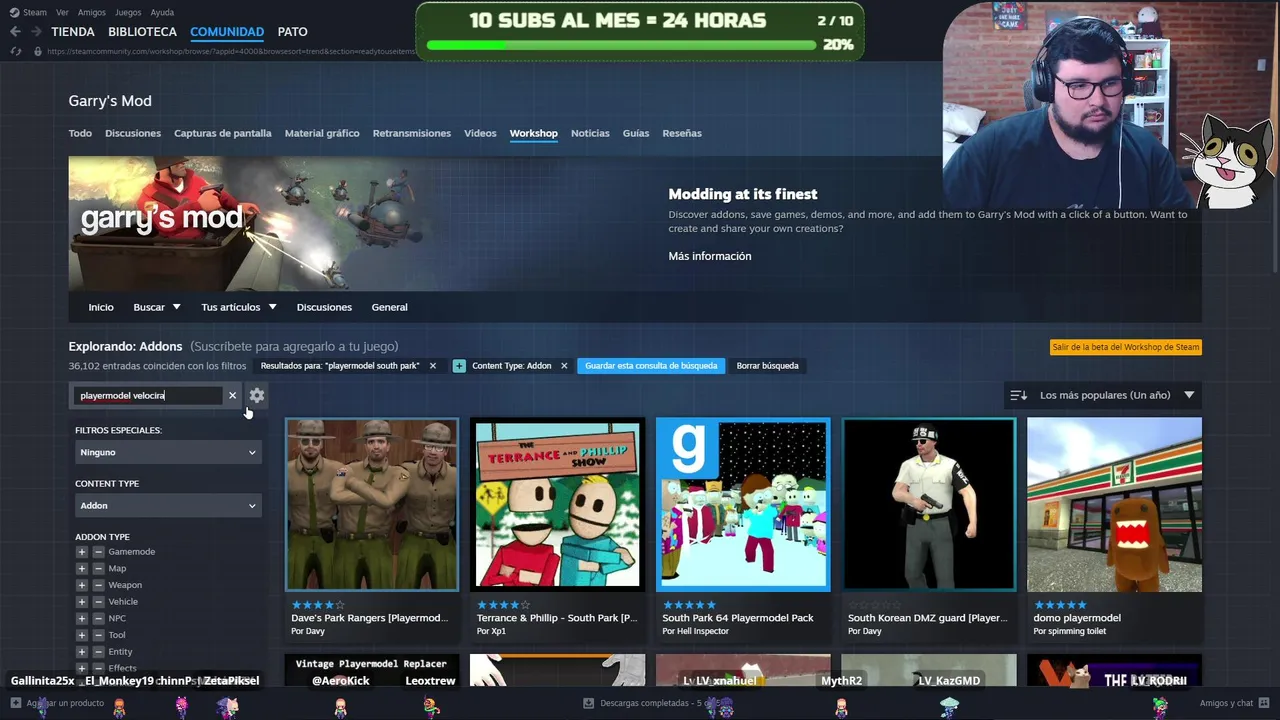Image resolution: width=1280 pixels, height=720 pixels.
Task: Open the Ayuda menu
Action: point(162,12)
